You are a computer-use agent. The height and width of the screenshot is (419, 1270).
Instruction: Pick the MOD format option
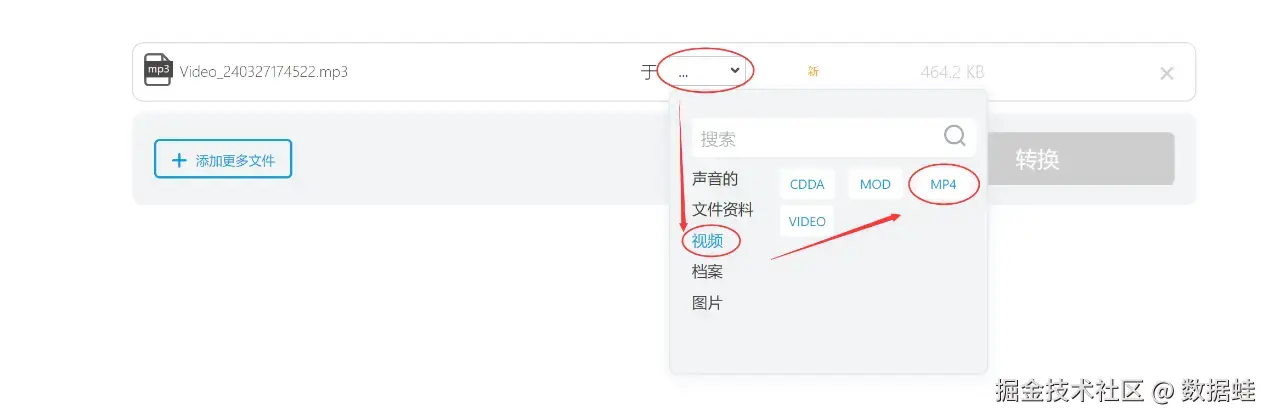[x=875, y=184]
